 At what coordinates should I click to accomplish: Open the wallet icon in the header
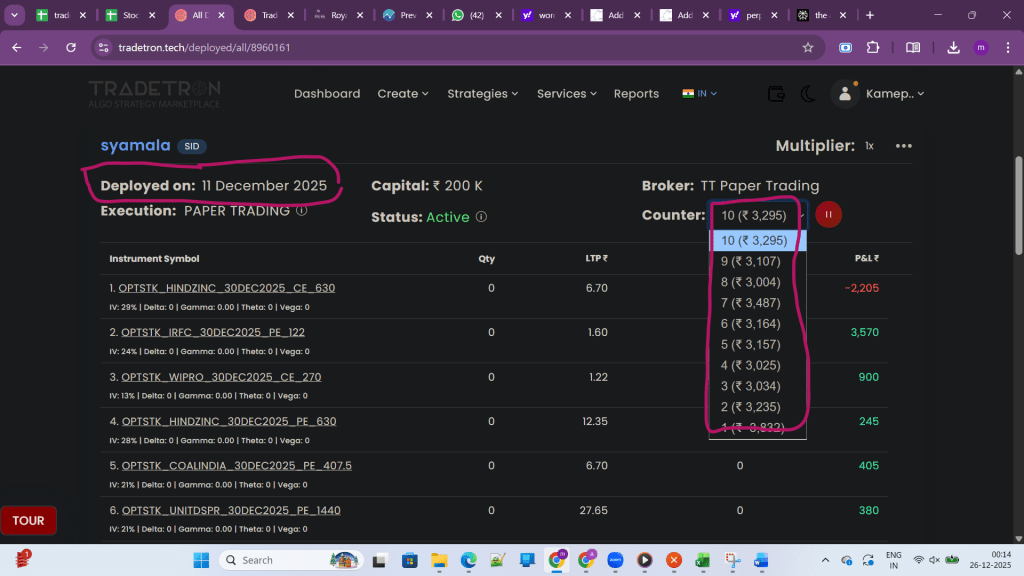coord(776,94)
